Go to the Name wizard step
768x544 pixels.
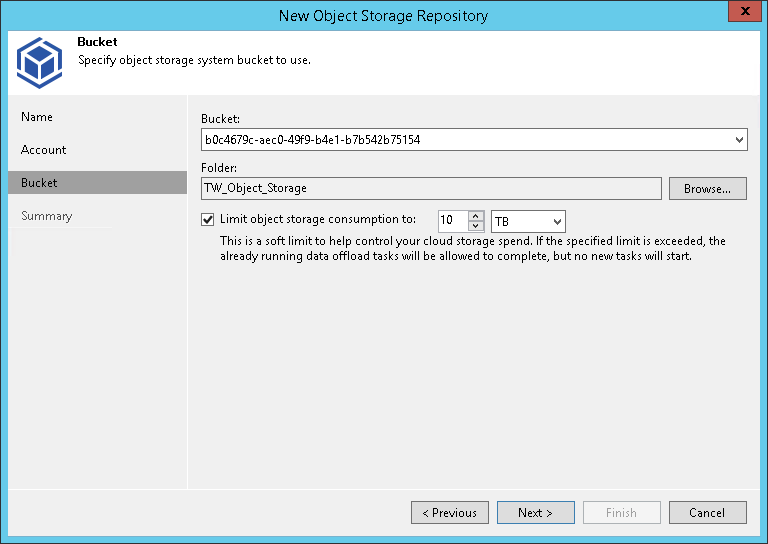point(38,117)
